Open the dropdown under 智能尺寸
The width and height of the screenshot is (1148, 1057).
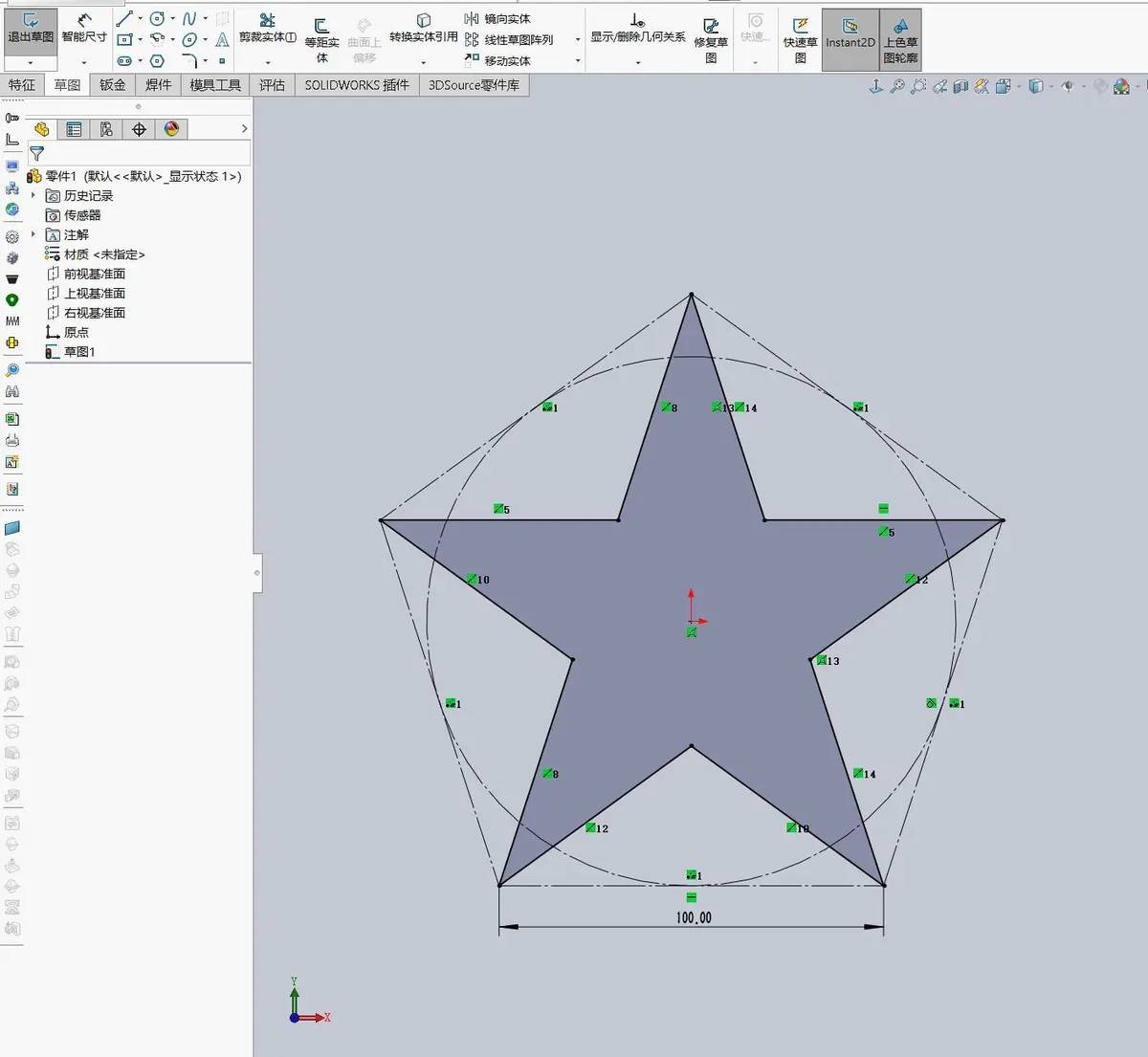(84, 62)
